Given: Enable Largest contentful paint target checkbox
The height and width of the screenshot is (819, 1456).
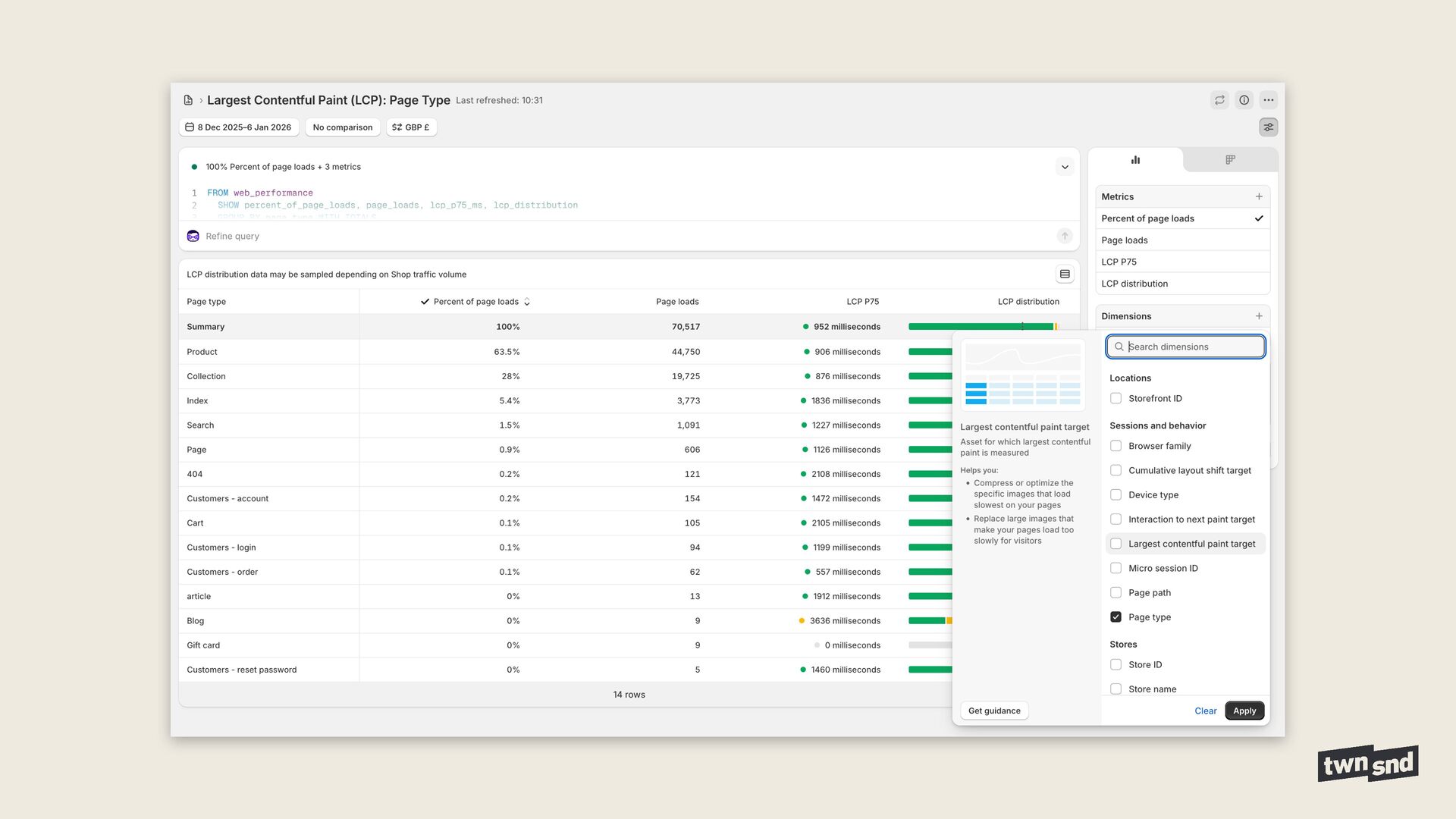Looking at the screenshot, I should (1116, 544).
